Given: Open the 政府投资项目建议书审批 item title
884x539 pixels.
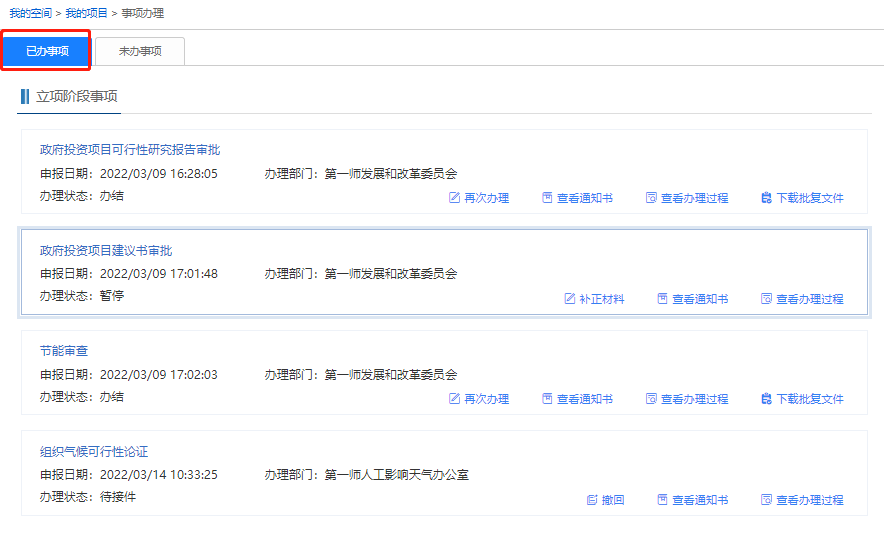Looking at the screenshot, I should (x=106, y=250).
